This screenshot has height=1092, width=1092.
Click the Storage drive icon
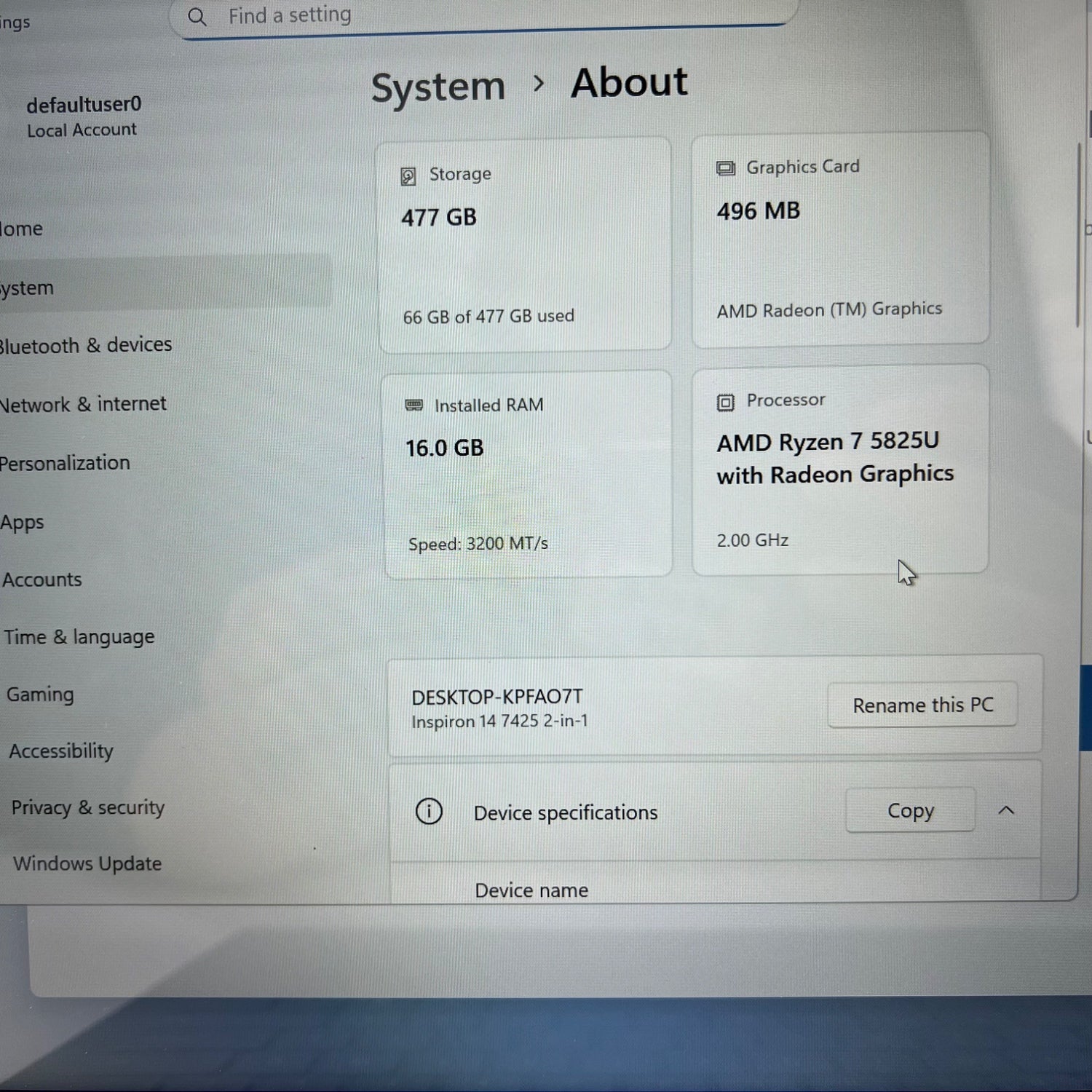408,176
